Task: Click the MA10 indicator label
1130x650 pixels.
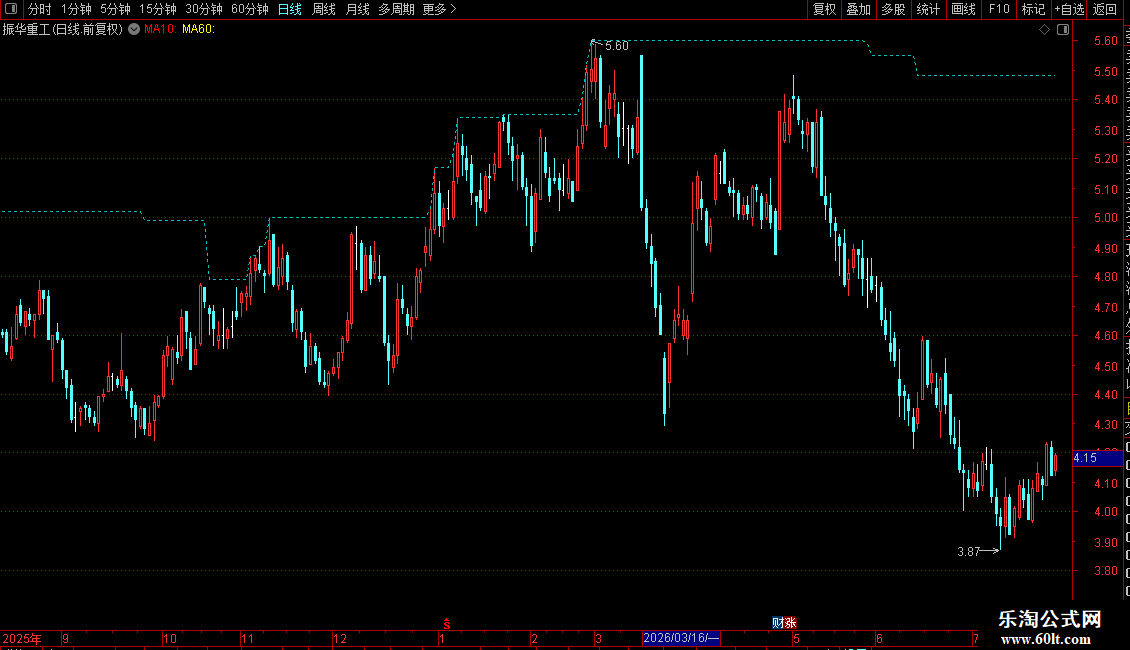Action: coord(160,30)
